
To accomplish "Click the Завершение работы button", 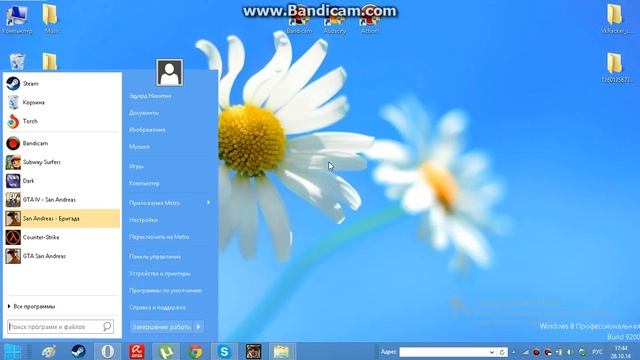I will point(162,327).
